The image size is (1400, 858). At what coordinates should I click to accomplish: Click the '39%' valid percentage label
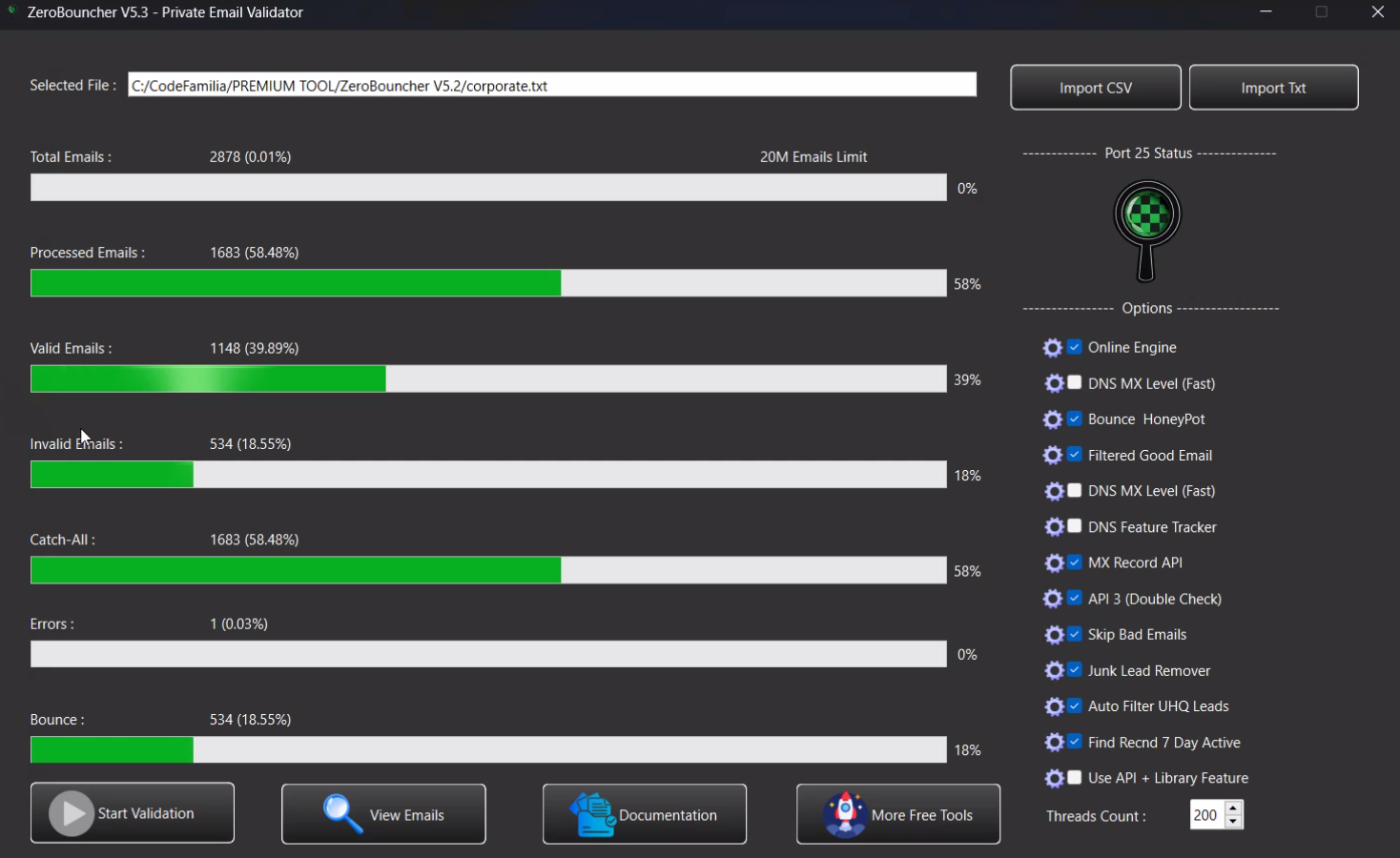967,380
